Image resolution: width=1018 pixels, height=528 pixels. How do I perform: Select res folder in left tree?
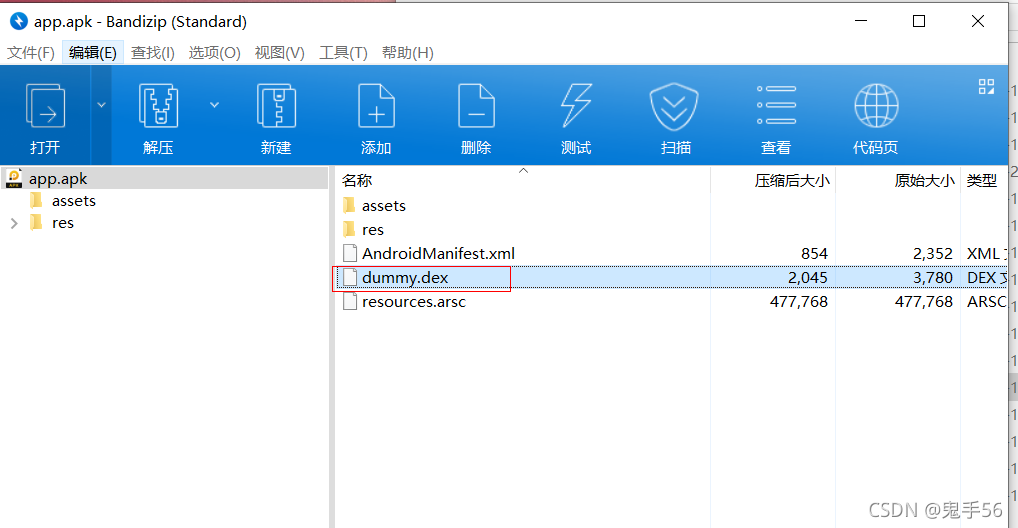(62, 223)
